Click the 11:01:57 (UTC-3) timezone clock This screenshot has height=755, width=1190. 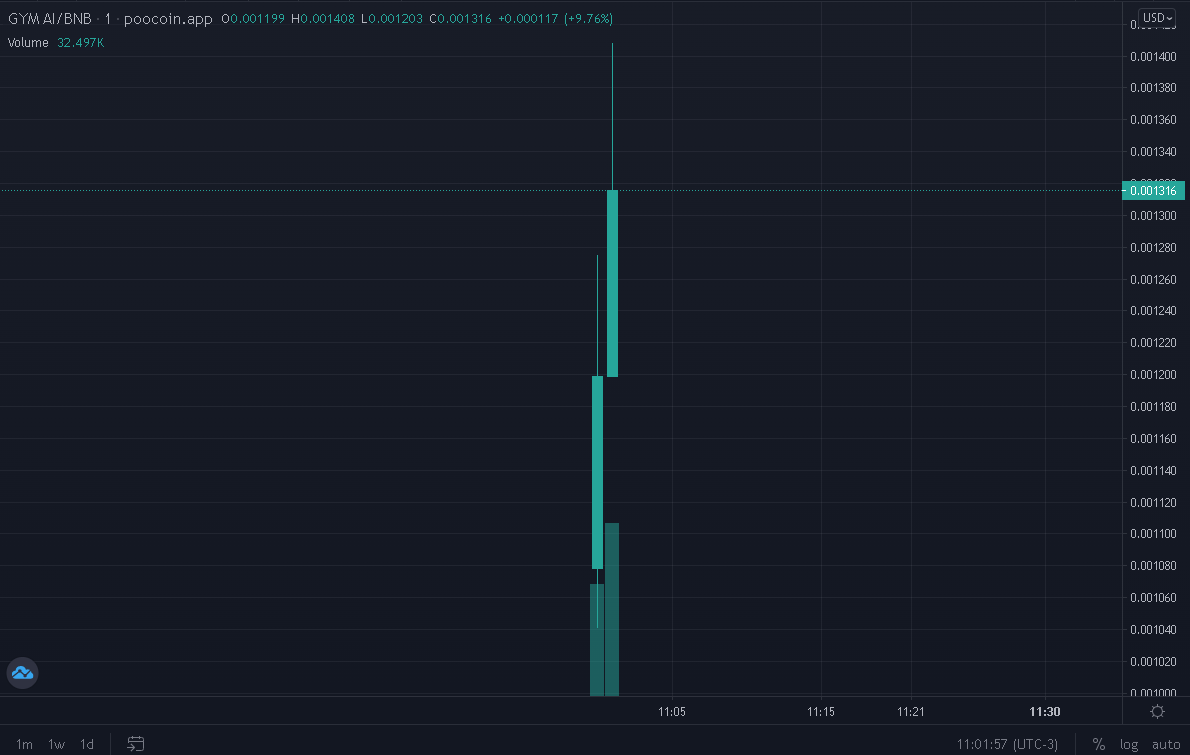[1007, 744]
